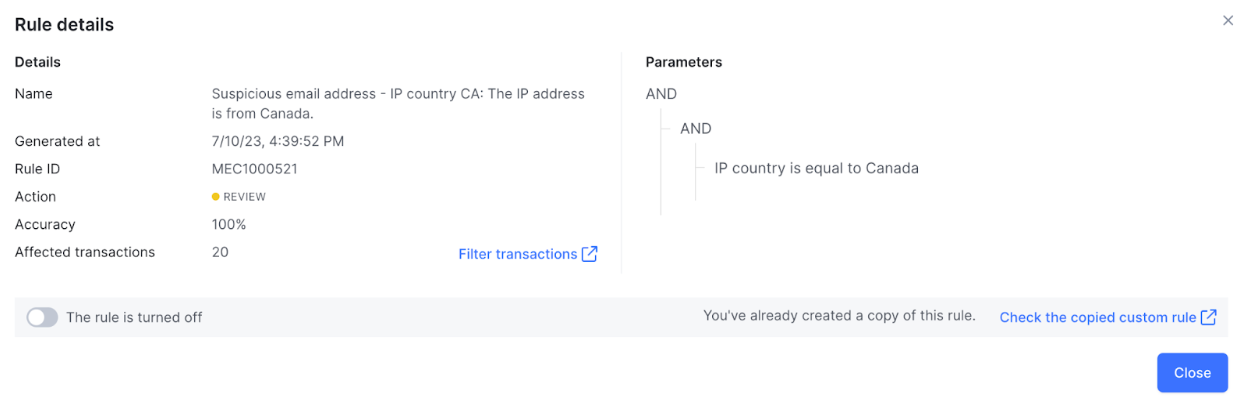Viewport: 1254px width, 406px height.
Task: Select the top-level AND parameter node
Action: click(x=661, y=94)
